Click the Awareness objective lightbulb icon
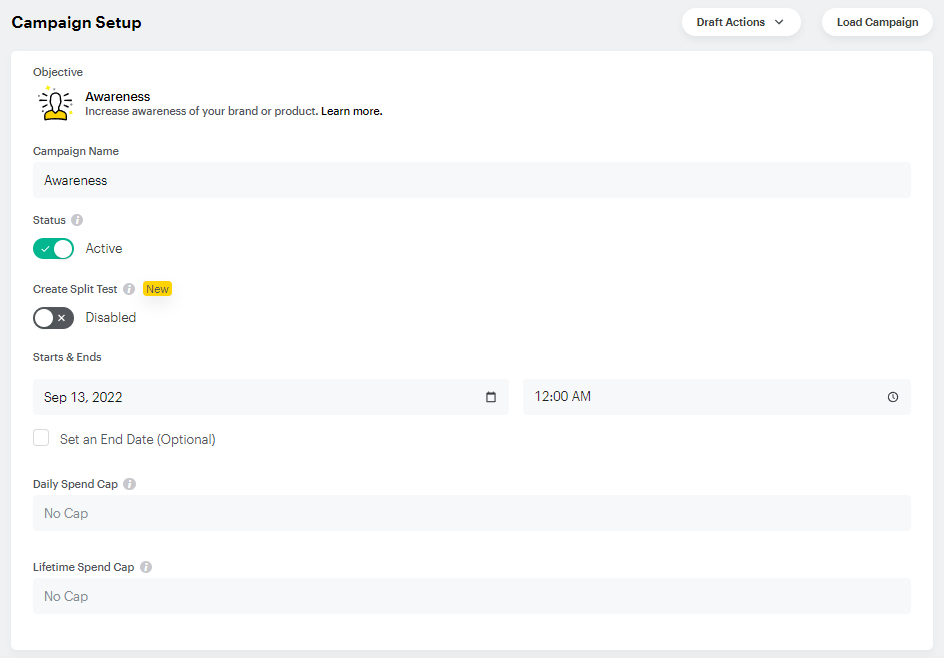 [55, 104]
